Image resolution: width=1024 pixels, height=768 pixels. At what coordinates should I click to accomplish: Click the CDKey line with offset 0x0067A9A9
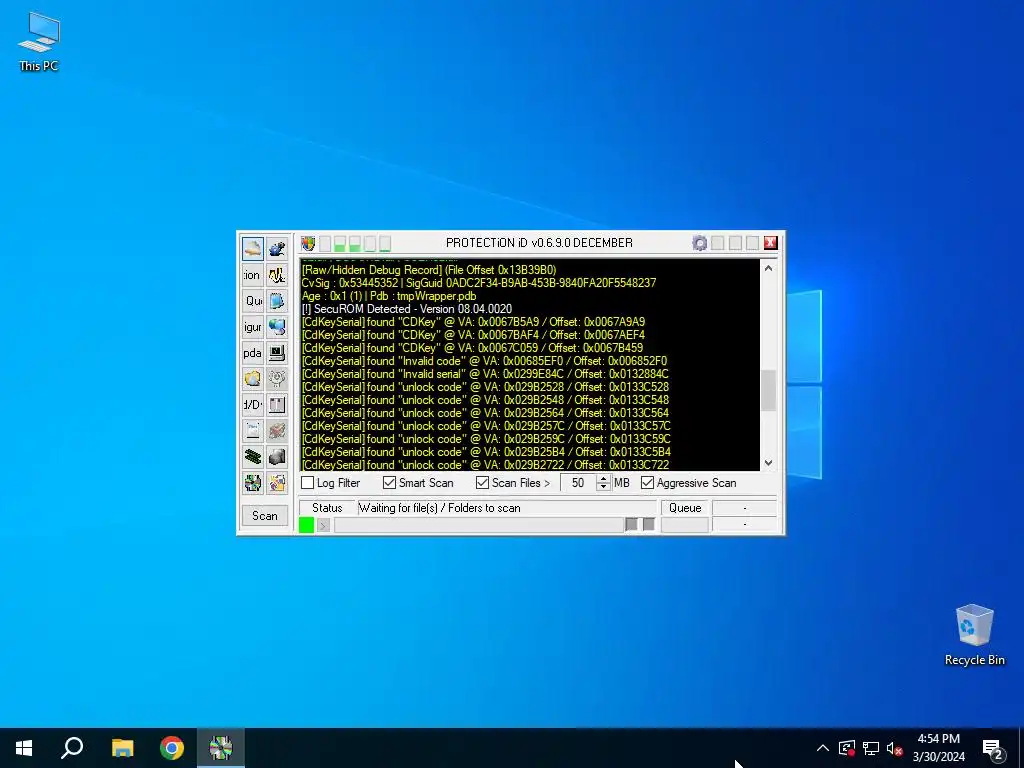pyautogui.click(x=473, y=322)
